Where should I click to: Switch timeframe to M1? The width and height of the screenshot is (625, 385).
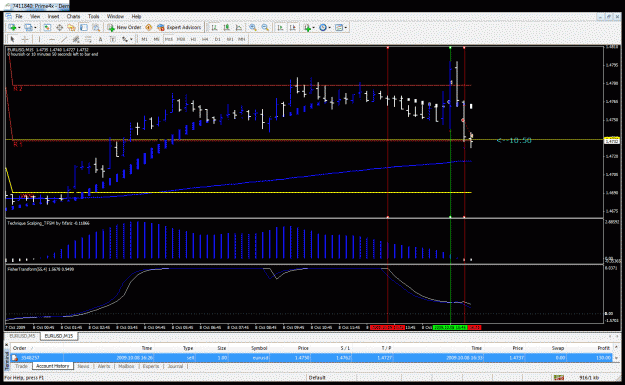click(x=145, y=39)
